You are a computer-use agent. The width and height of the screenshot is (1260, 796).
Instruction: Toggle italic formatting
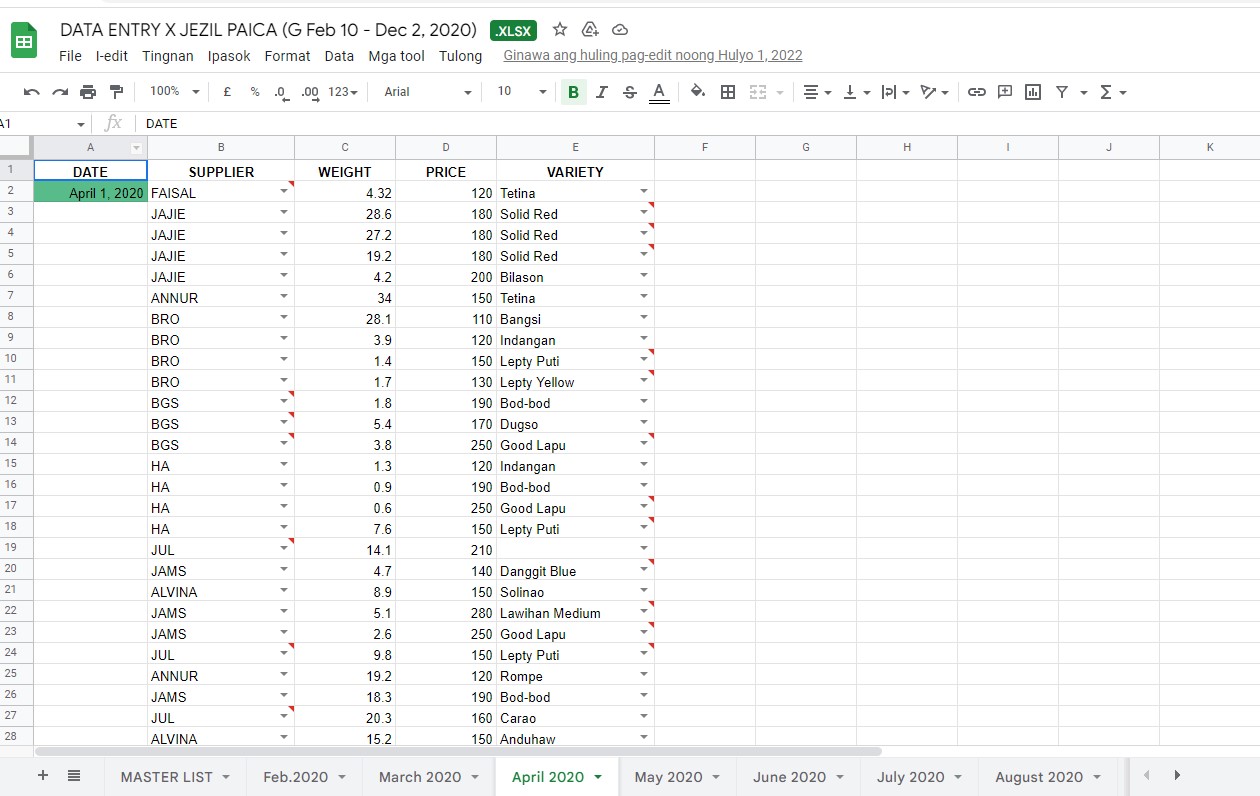pyautogui.click(x=601, y=92)
